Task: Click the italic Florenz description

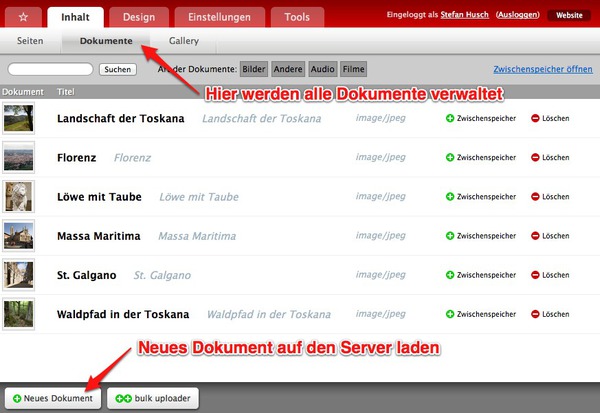Action: click(x=132, y=158)
